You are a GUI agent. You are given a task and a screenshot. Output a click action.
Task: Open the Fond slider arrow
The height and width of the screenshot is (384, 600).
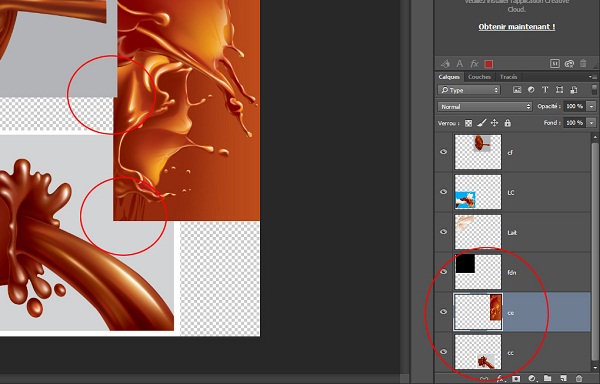(592, 123)
